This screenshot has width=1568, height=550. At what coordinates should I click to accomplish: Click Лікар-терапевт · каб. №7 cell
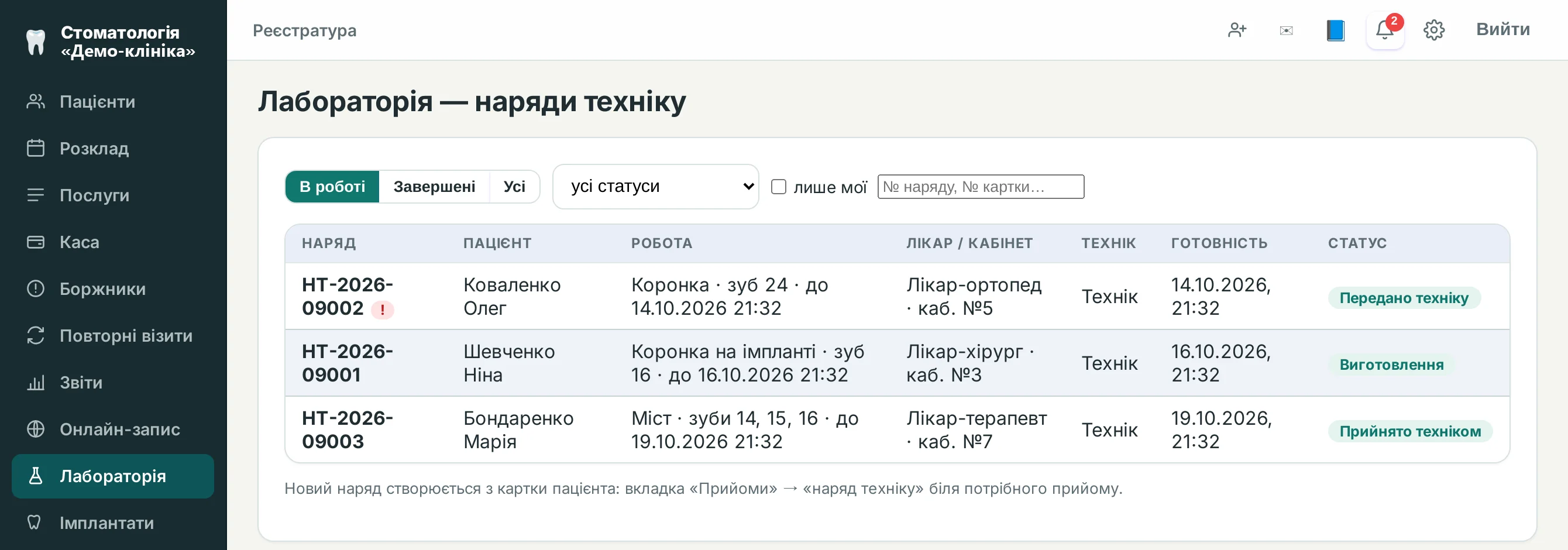point(976,429)
